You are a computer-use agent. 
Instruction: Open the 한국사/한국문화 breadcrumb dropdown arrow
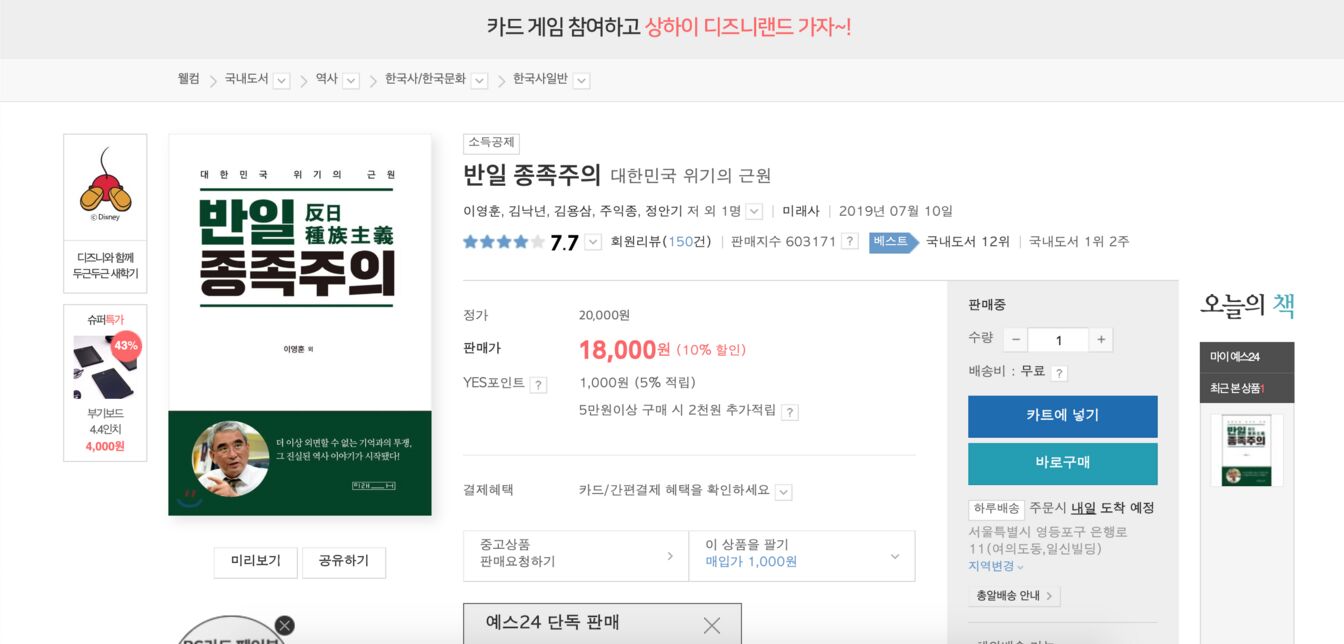480,80
